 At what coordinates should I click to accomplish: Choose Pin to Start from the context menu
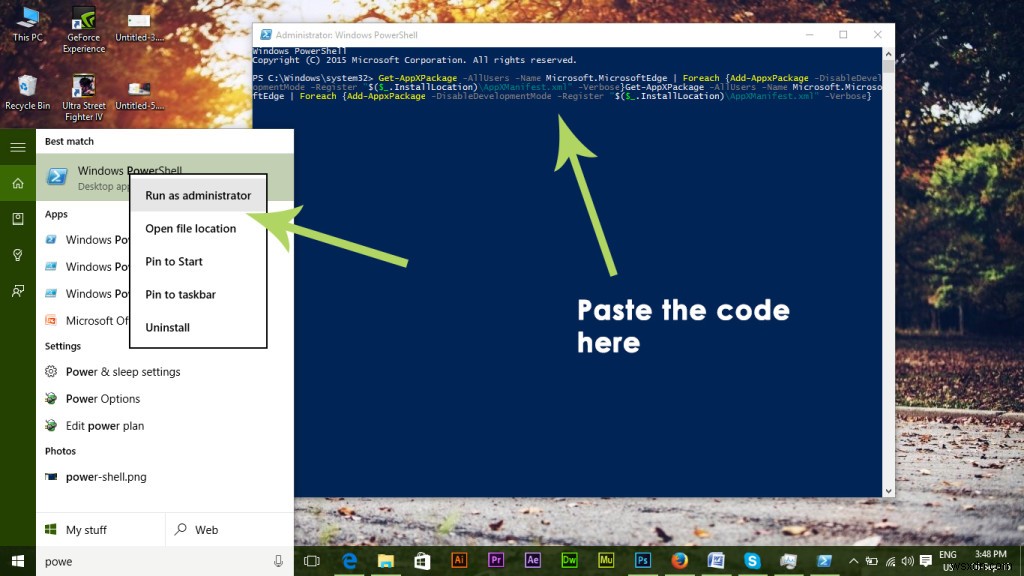(173, 261)
